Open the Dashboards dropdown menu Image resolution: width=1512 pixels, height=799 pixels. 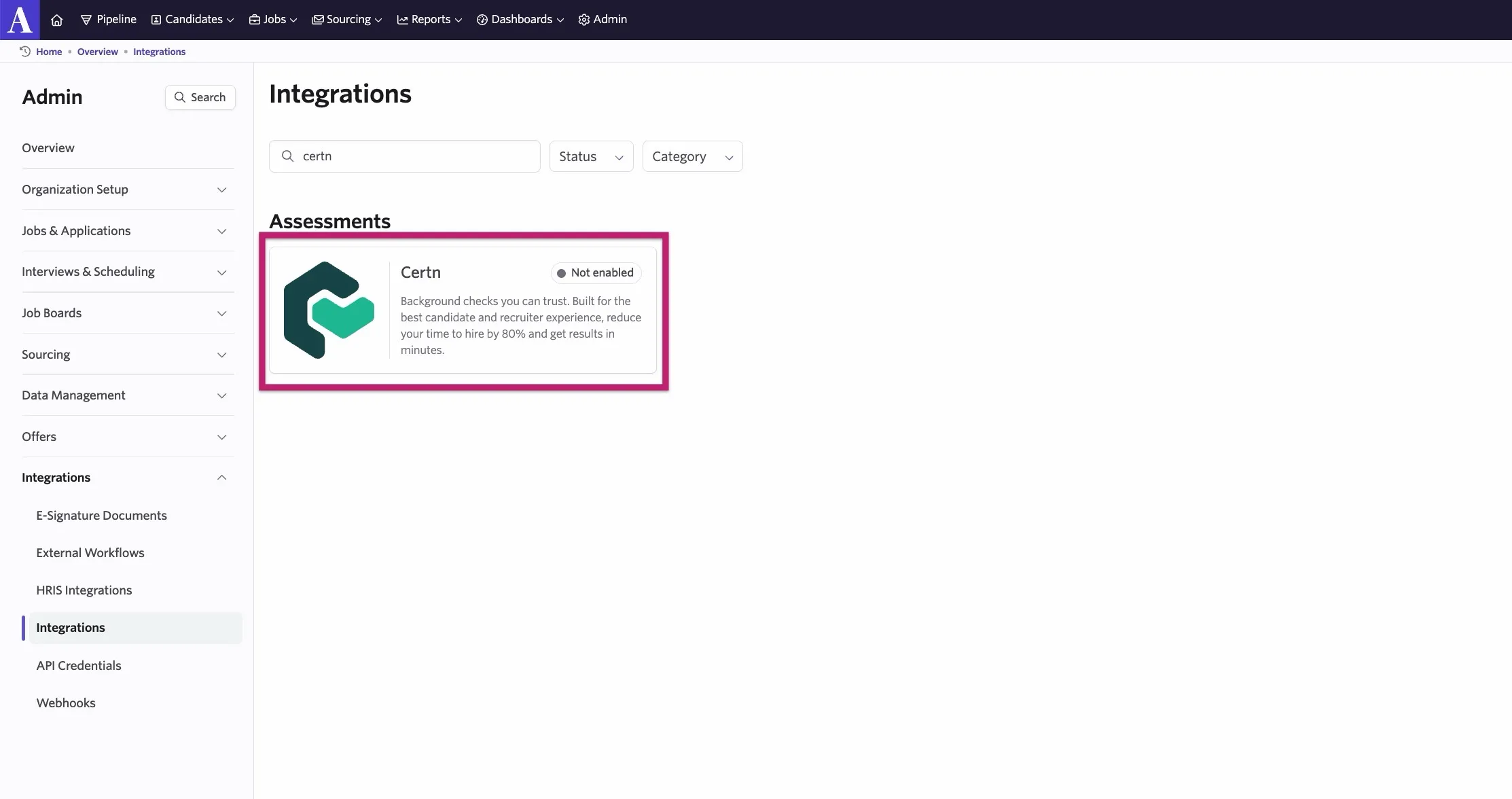[x=520, y=20]
